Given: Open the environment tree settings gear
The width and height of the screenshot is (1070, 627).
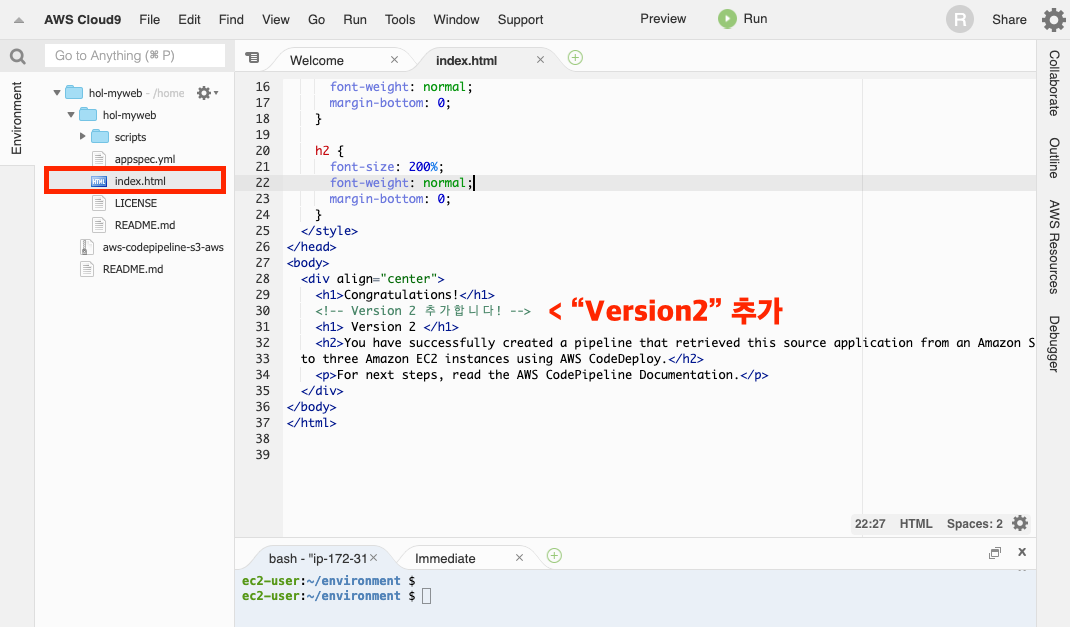Looking at the screenshot, I should 207,93.
